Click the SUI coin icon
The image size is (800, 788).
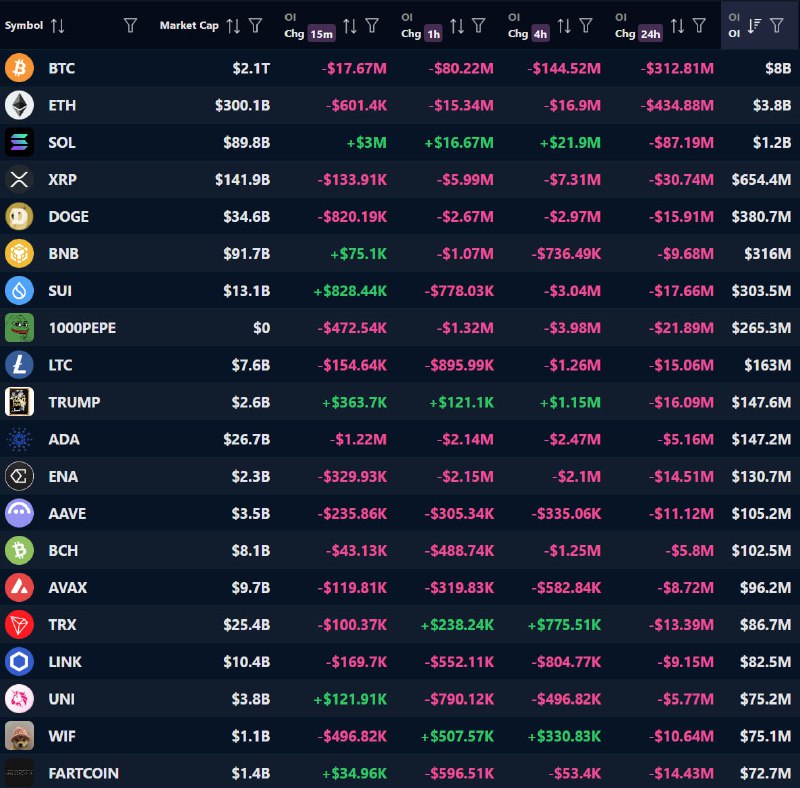19,291
